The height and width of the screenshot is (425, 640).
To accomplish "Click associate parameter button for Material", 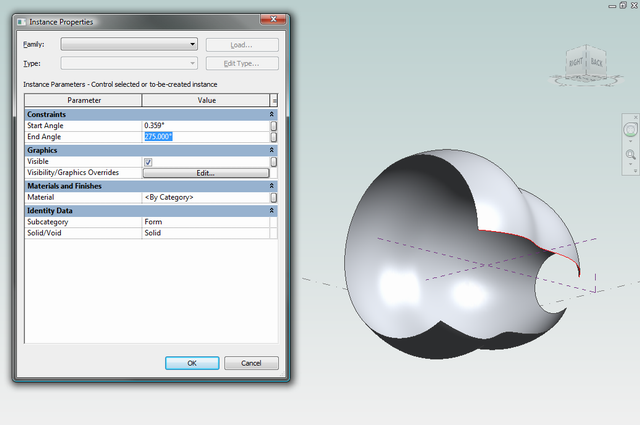I will pyautogui.click(x=273, y=198).
